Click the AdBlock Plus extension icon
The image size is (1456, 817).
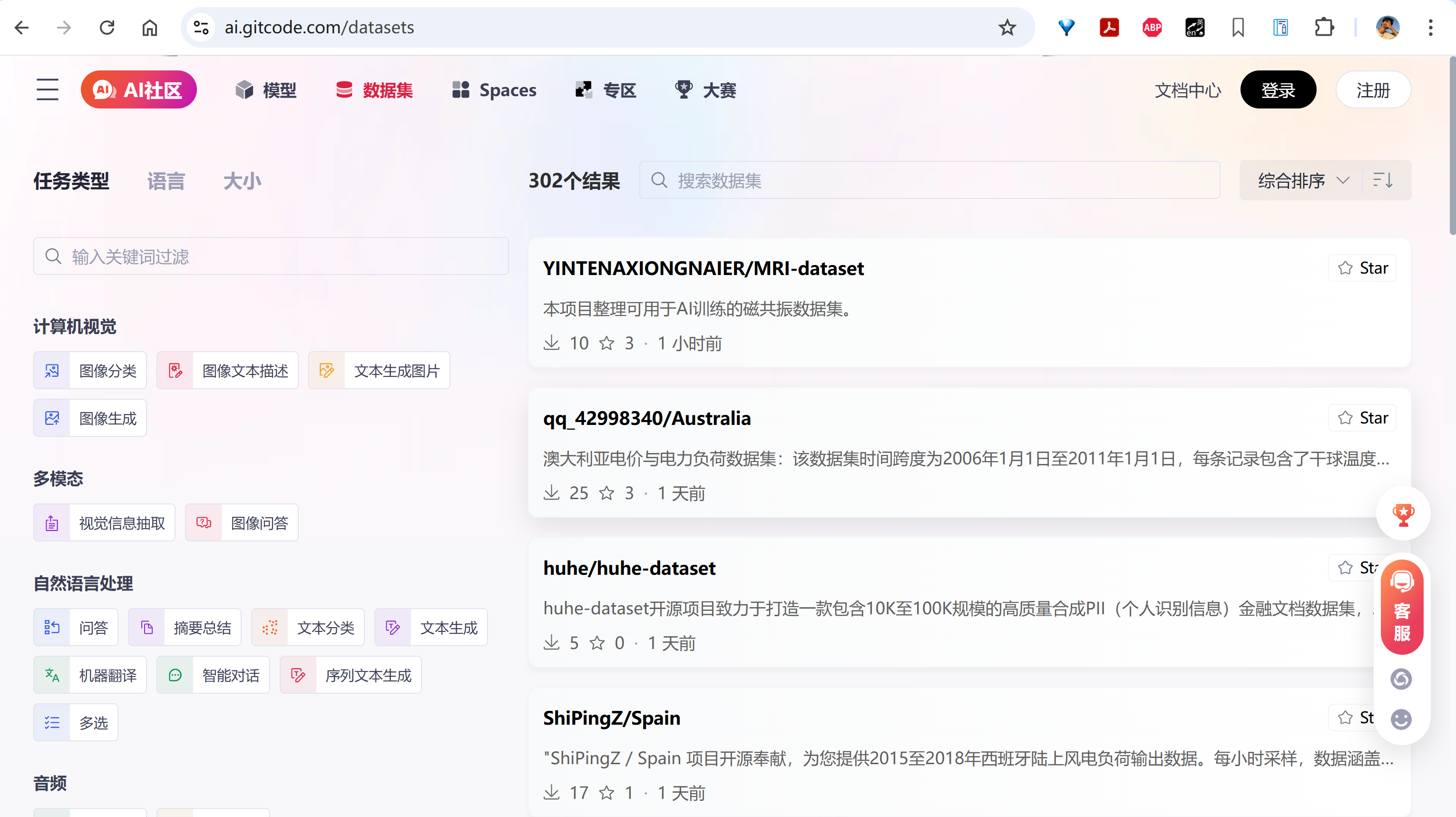pyautogui.click(x=1152, y=27)
